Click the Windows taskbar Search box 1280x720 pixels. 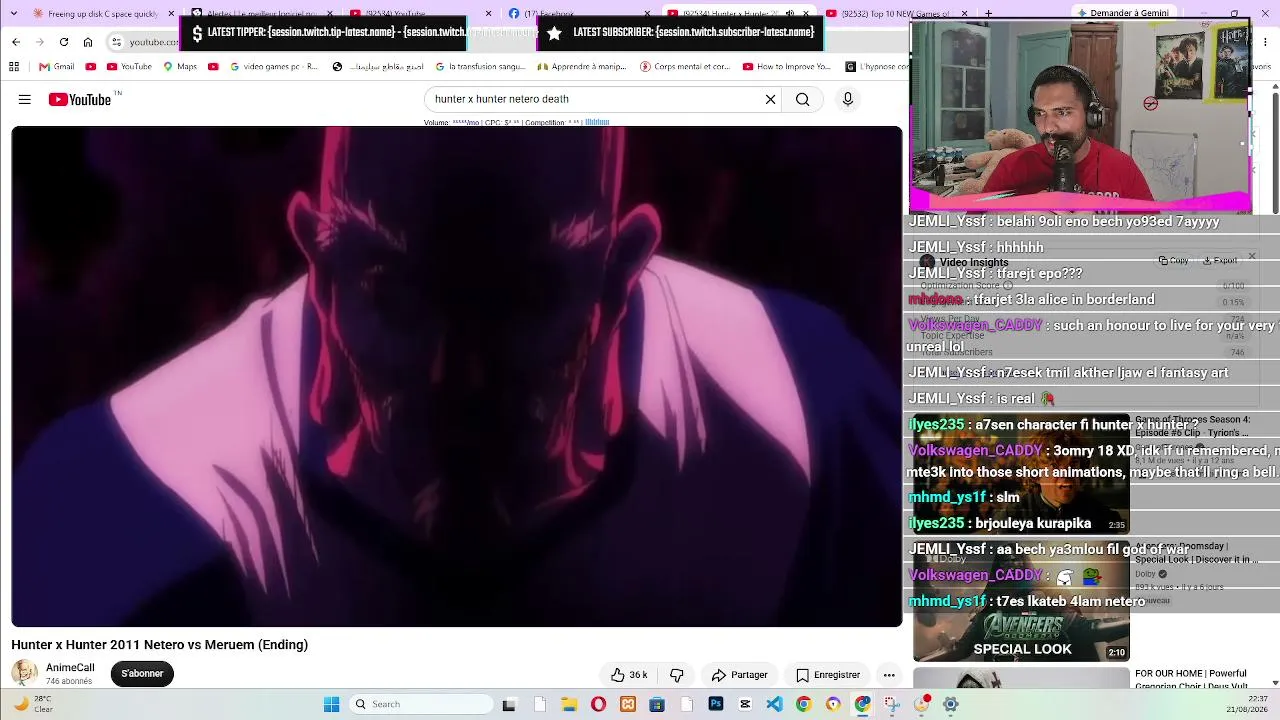pyautogui.click(x=423, y=705)
